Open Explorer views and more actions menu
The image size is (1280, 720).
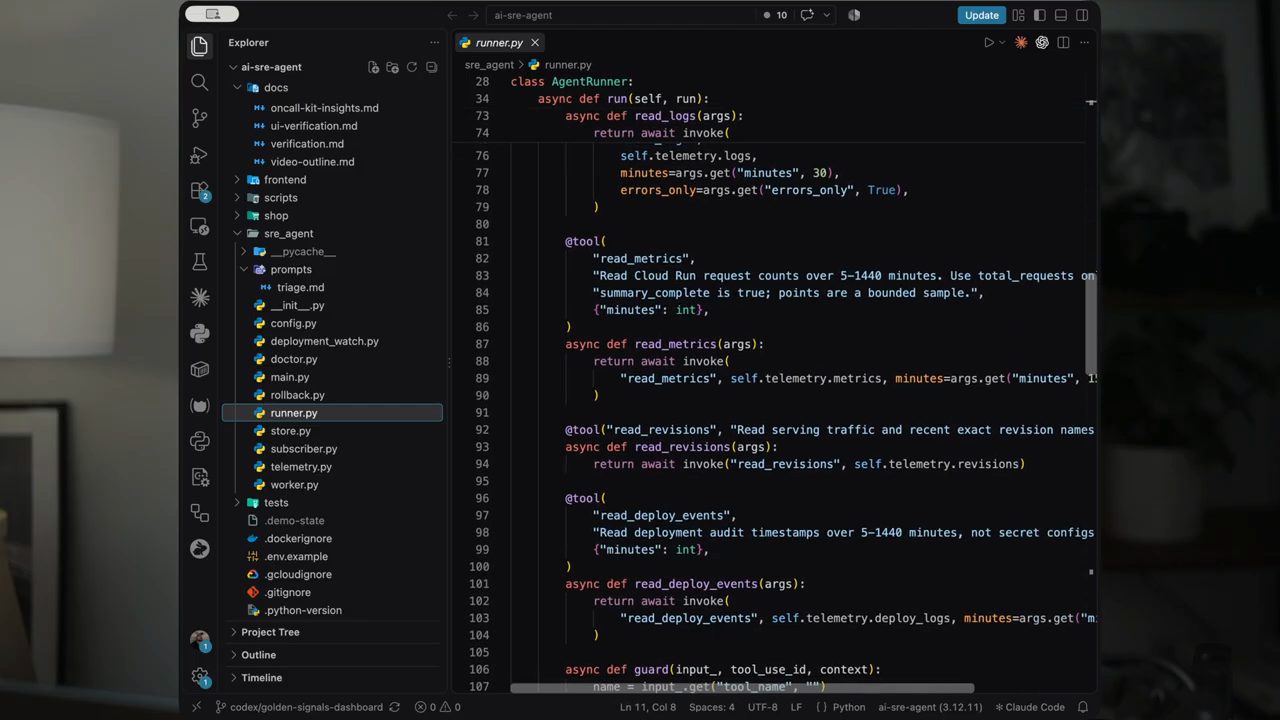(434, 42)
